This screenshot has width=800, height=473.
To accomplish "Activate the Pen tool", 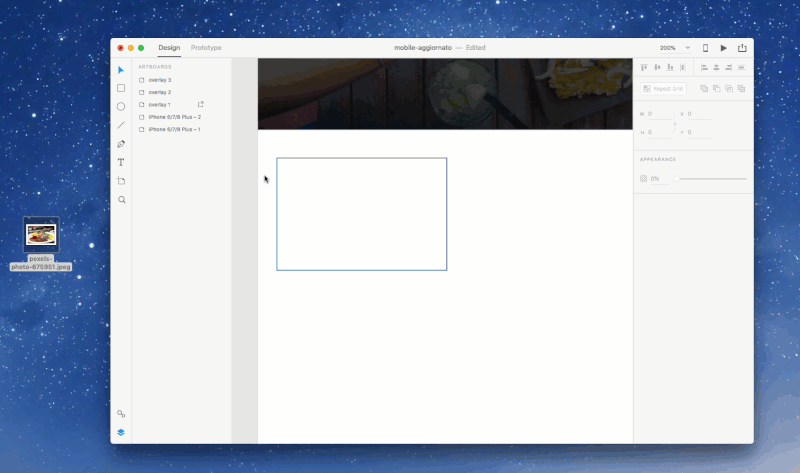I will pyautogui.click(x=121, y=144).
